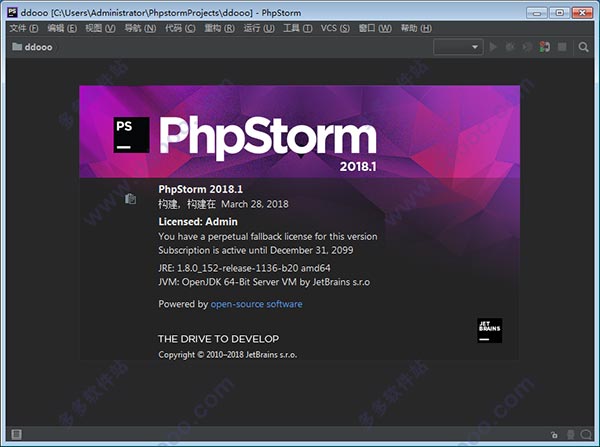
Task: Open Search Everywhere magnifier icon
Action: [584, 47]
